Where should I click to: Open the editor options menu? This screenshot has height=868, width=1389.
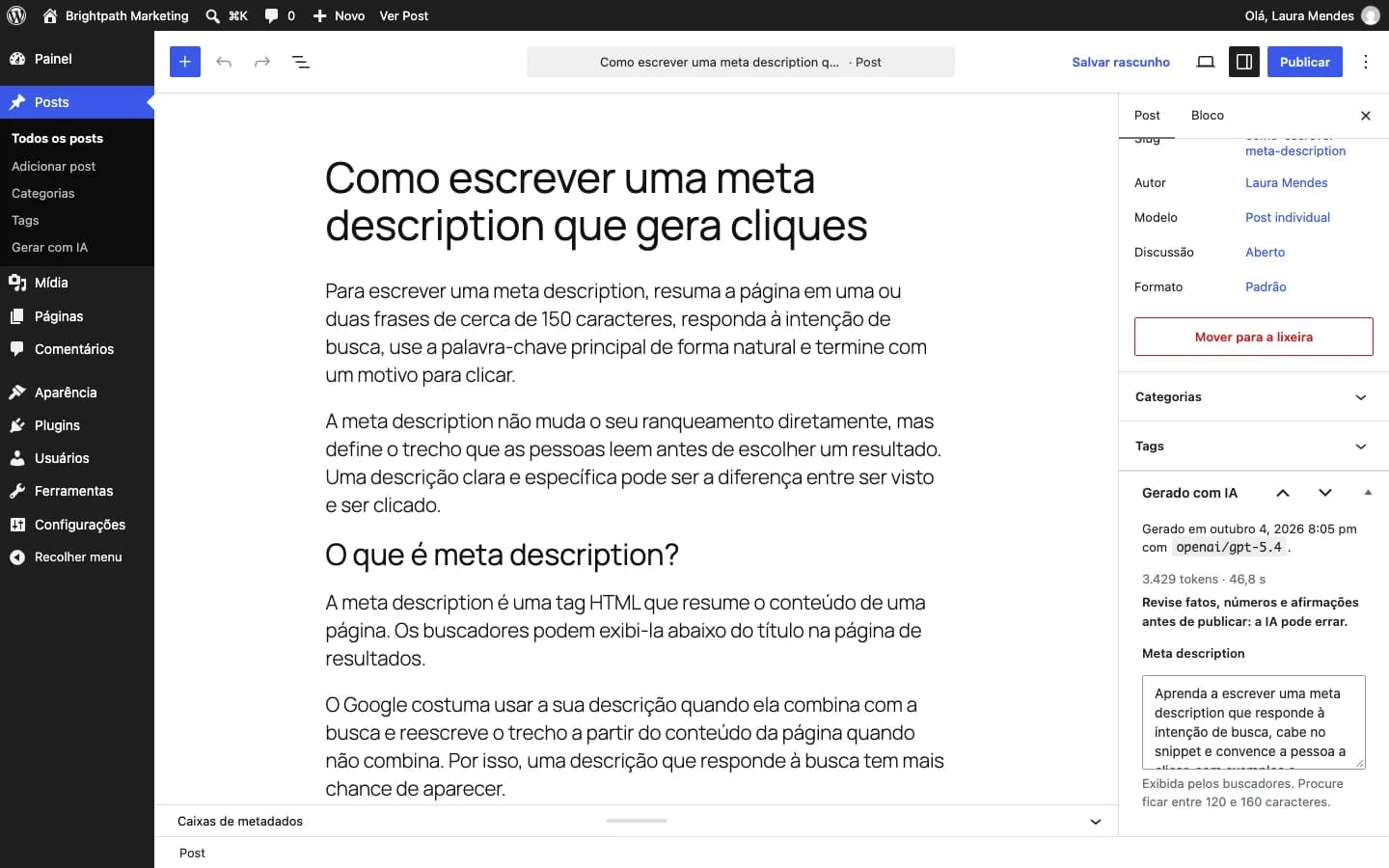pyautogui.click(x=1366, y=62)
